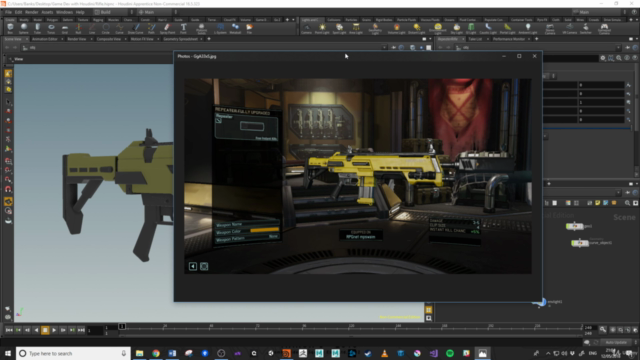
Task: Switch to the Take List tab
Action: (475, 39)
